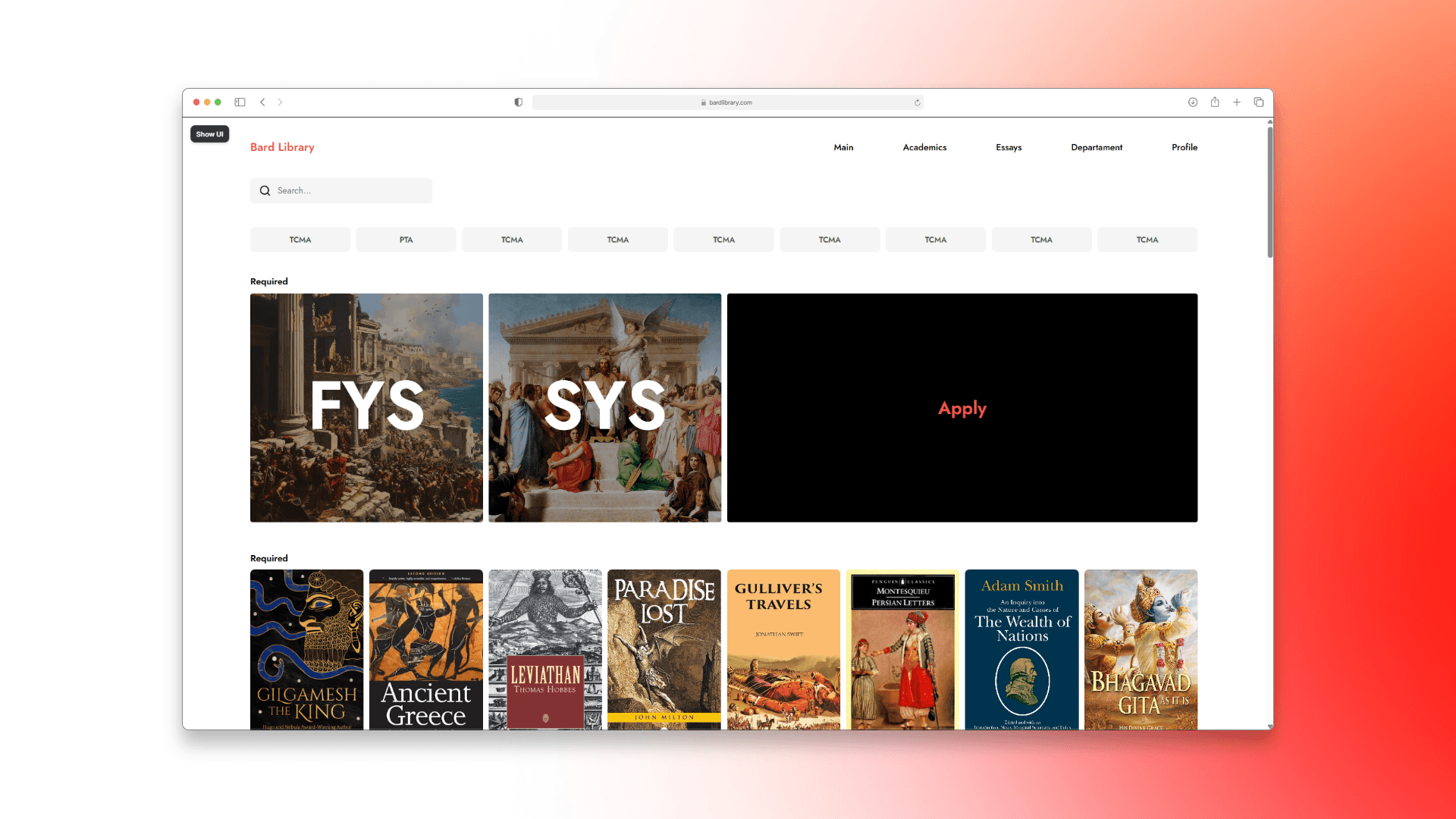Open the Paradise Lost book cover
Screen dimensions: 1456x819
(664, 650)
